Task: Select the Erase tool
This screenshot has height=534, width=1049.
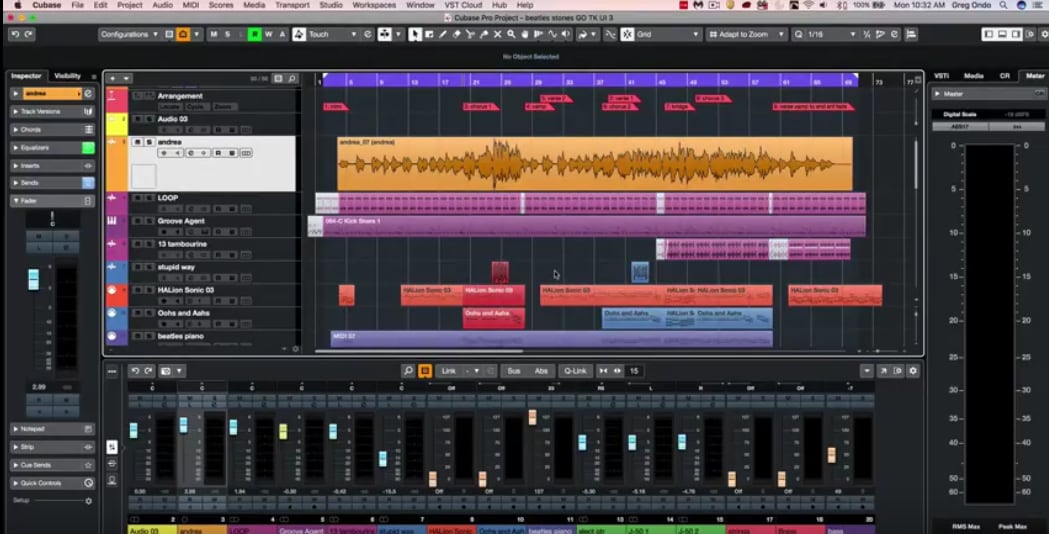Action: 456,34
